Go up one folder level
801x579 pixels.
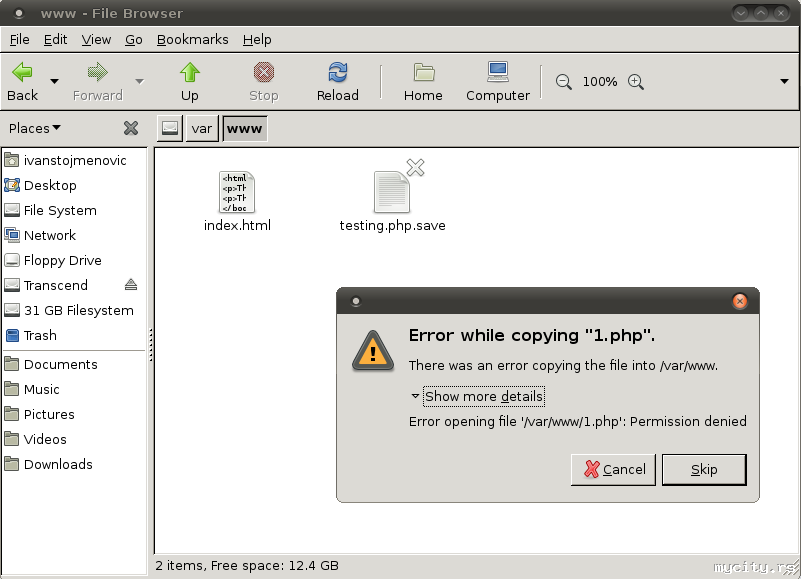coord(190,82)
